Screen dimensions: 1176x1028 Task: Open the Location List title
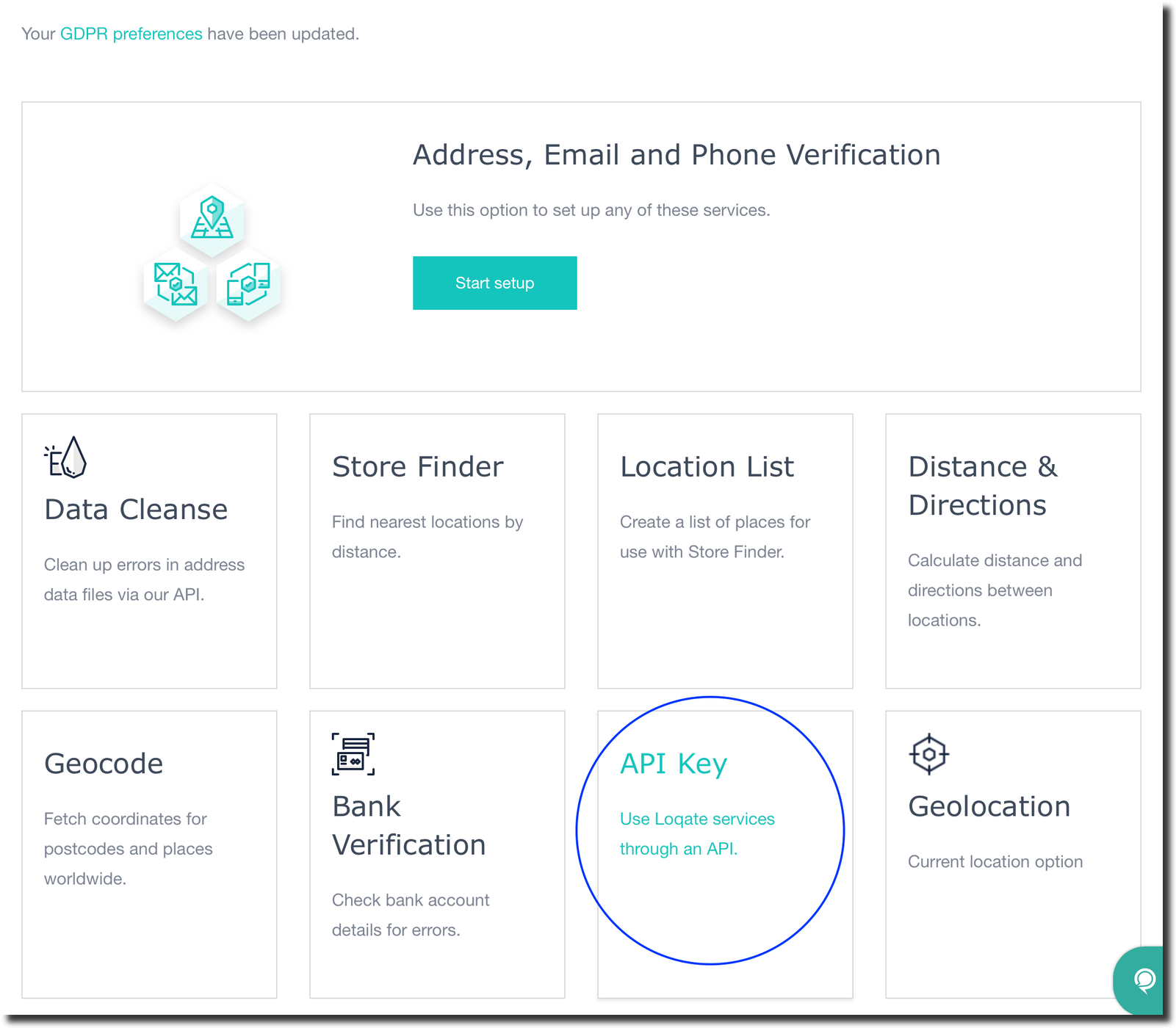[707, 467]
